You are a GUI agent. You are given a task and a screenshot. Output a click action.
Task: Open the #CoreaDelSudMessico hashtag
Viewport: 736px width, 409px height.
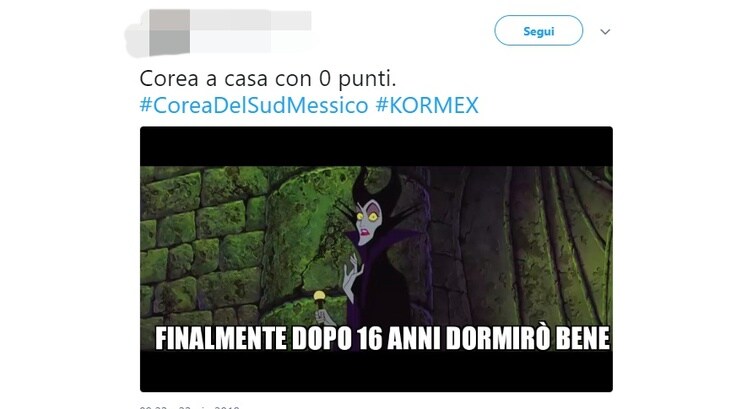point(253,105)
